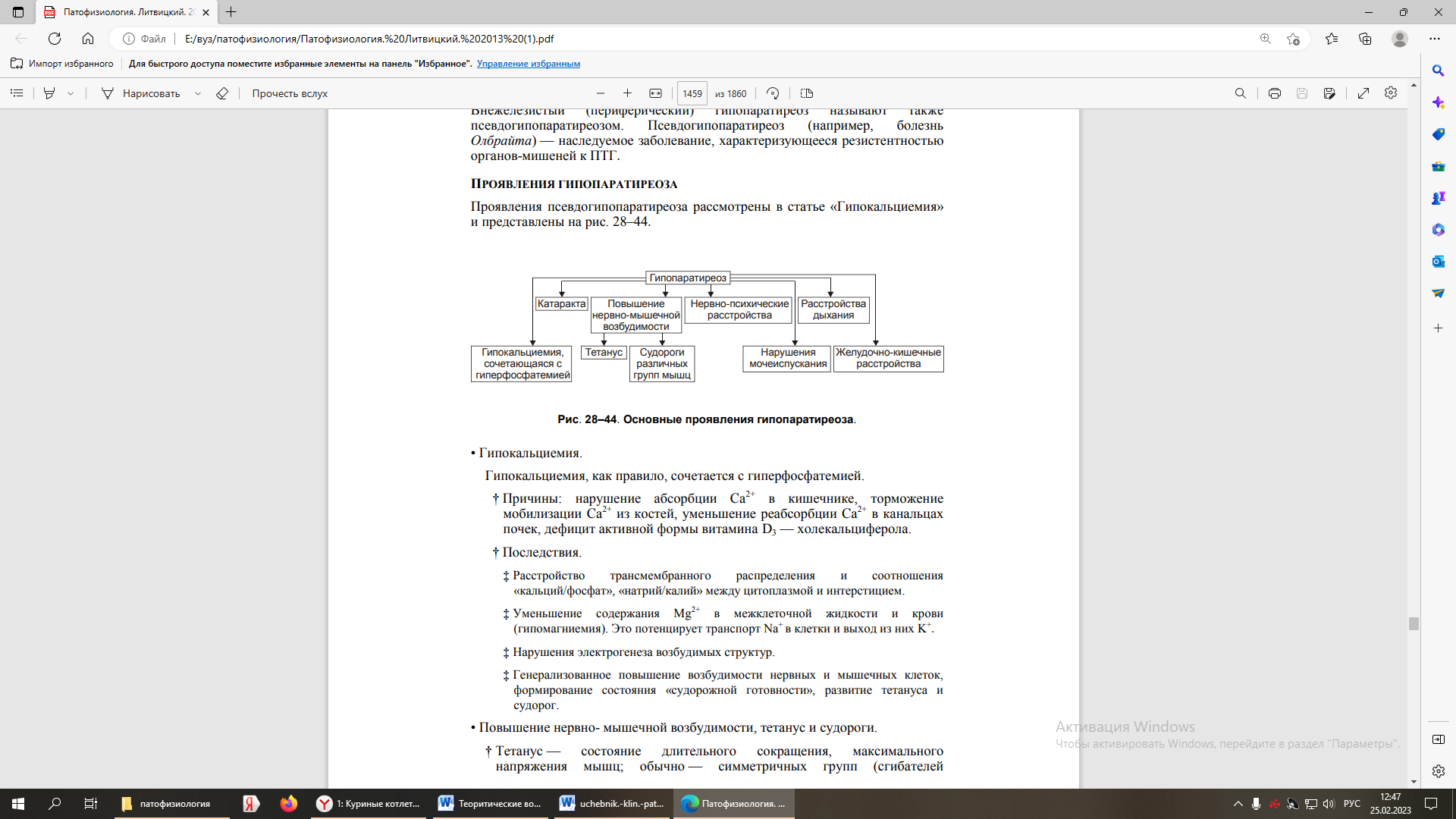Toggle page view layout
This screenshot has height=819, width=1456.
(807, 93)
